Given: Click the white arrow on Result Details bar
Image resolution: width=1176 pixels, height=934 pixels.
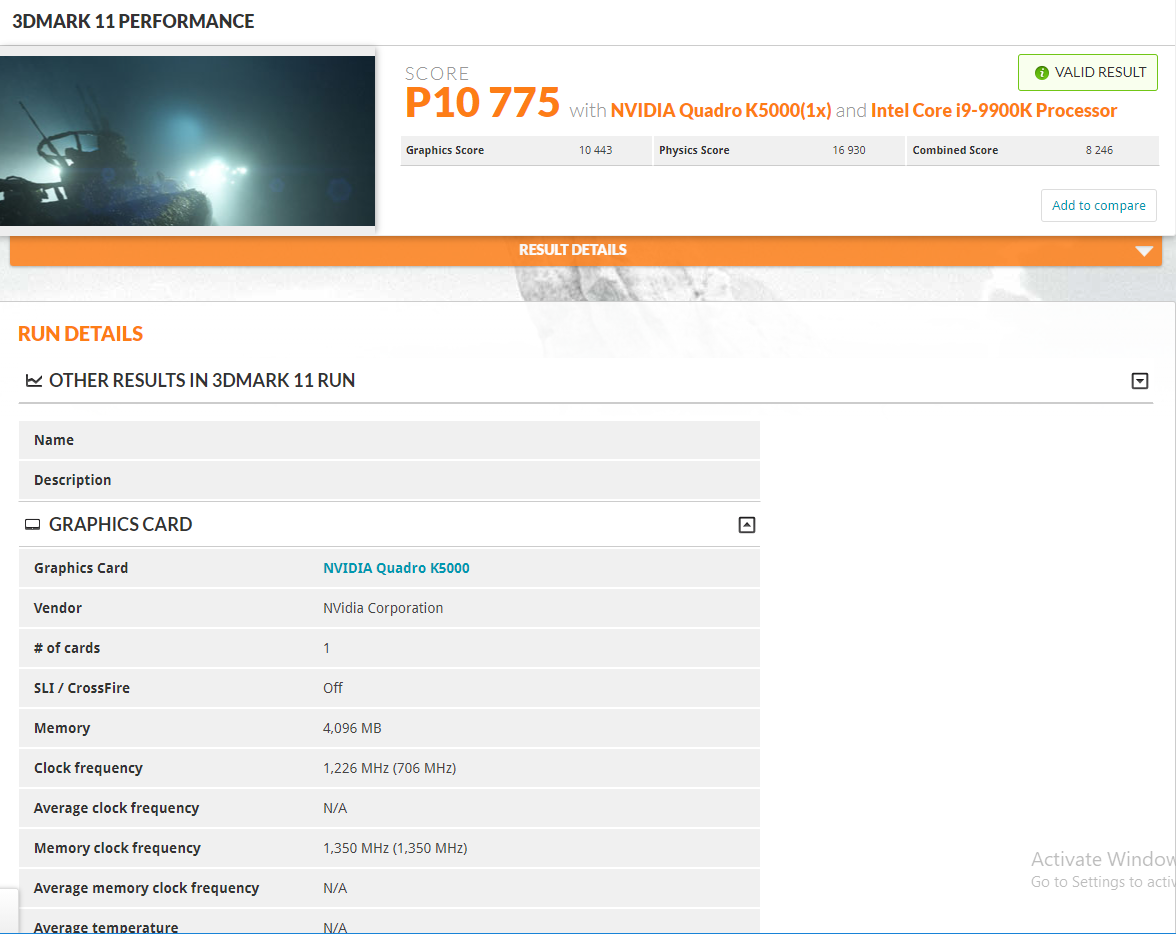Looking at the screenshot, I should (1143, 251).
